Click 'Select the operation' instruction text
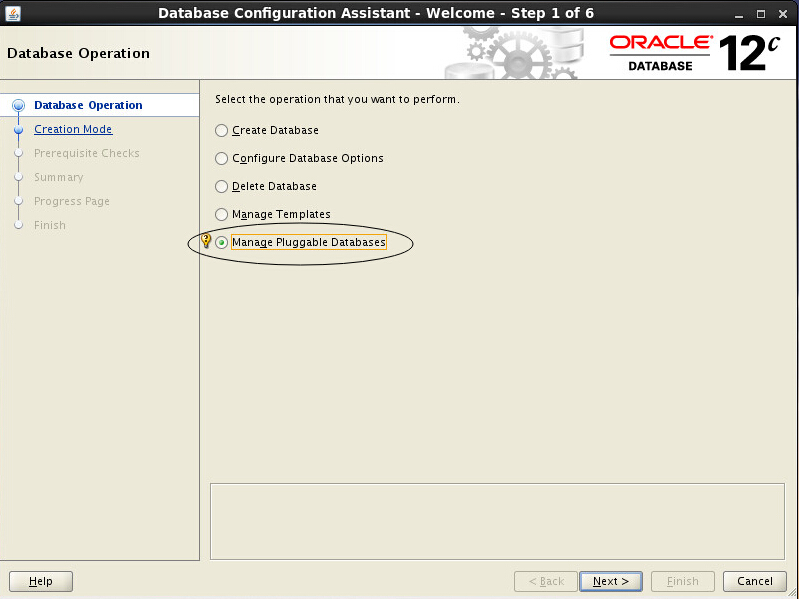The height and width of the screenshot is (599, 799). (x=337, y=99)
